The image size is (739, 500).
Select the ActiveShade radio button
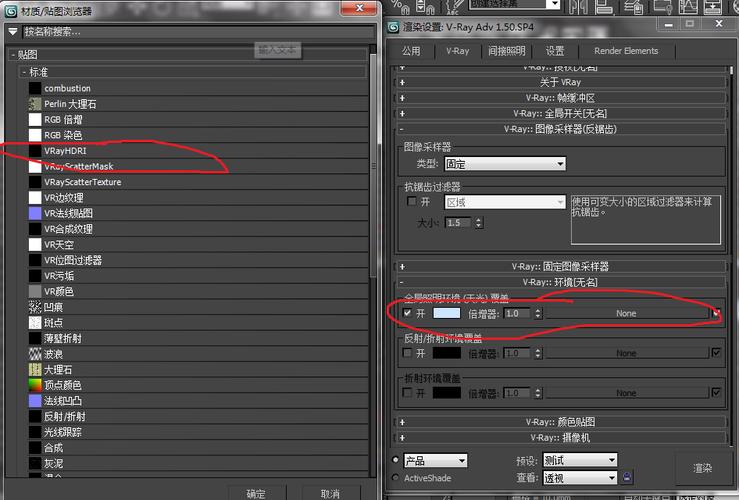click(x=395, y=477)
